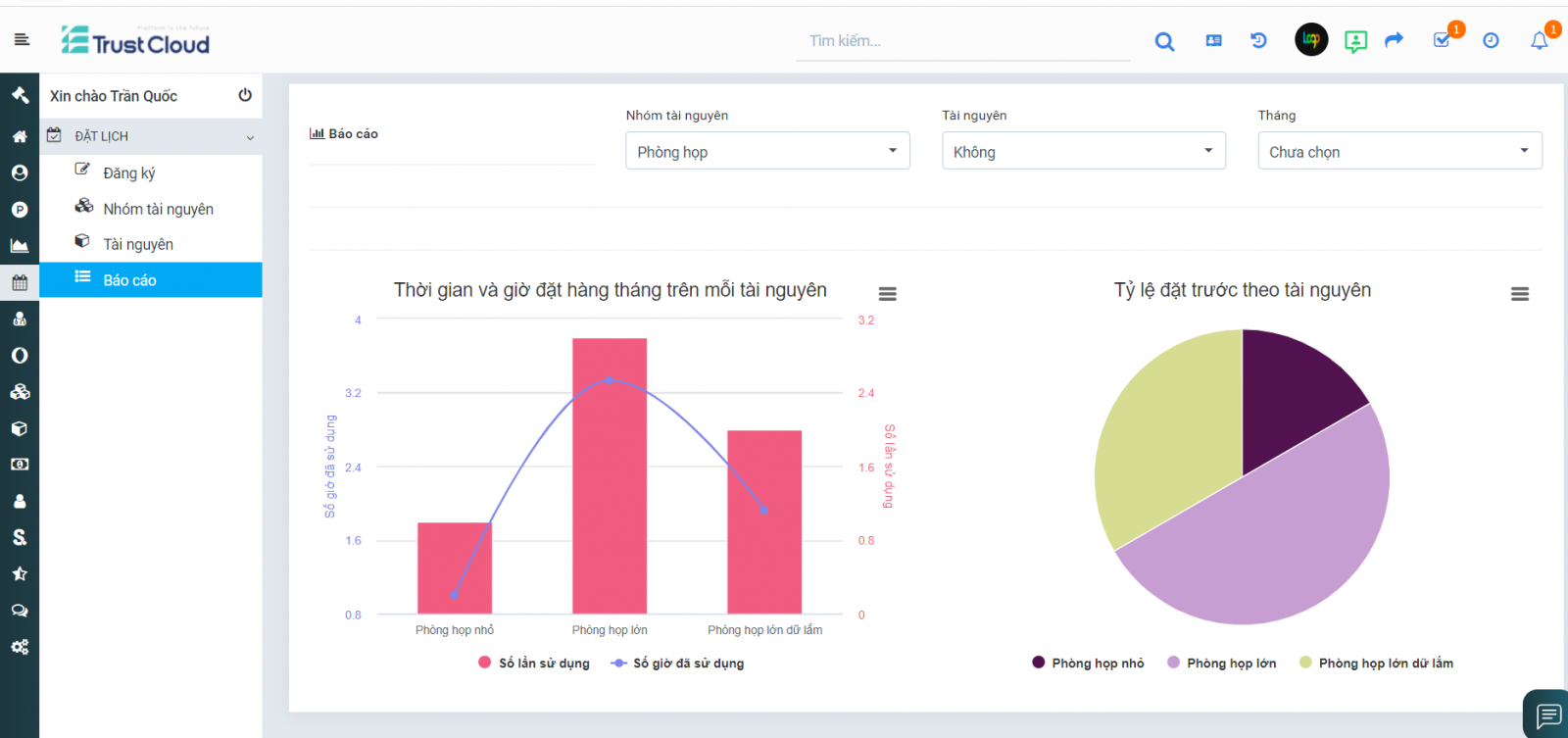The height and width of the screenshot is (738, 1568).
Task: Click the power logout icon
Action: (245, 95)
